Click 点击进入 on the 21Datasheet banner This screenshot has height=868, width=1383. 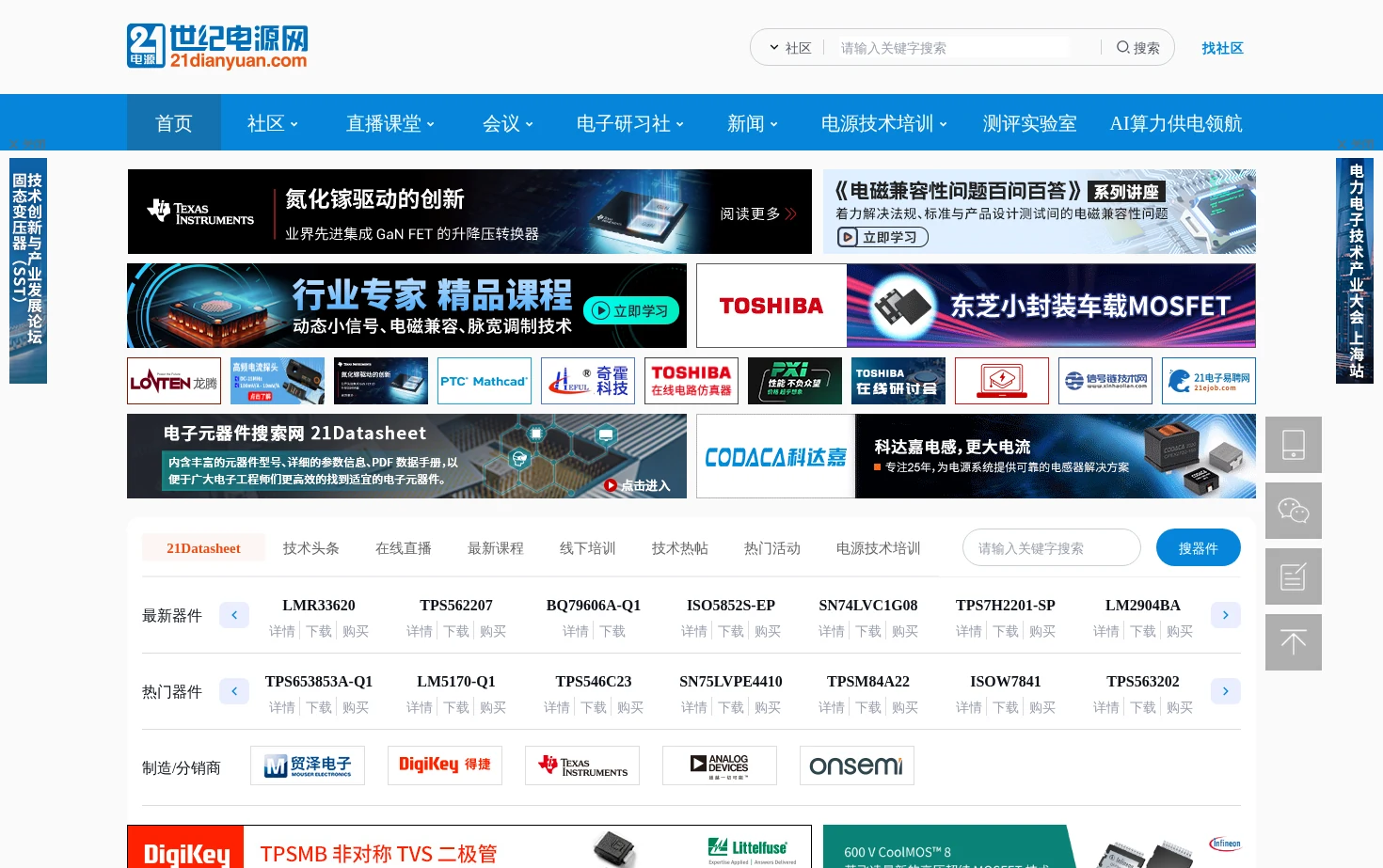[x=637, y=485]
